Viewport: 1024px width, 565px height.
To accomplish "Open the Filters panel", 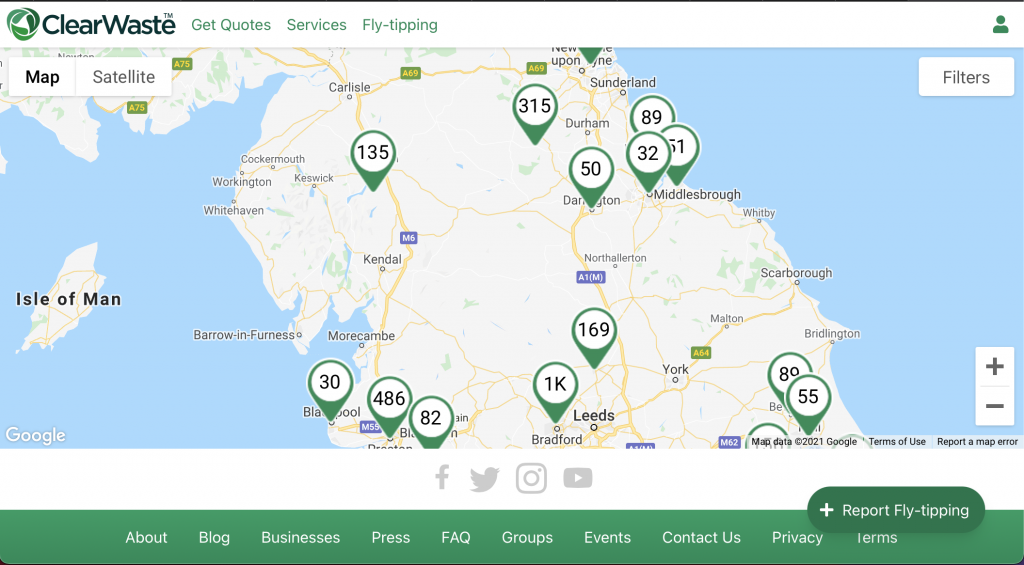I will click(966, 77).
